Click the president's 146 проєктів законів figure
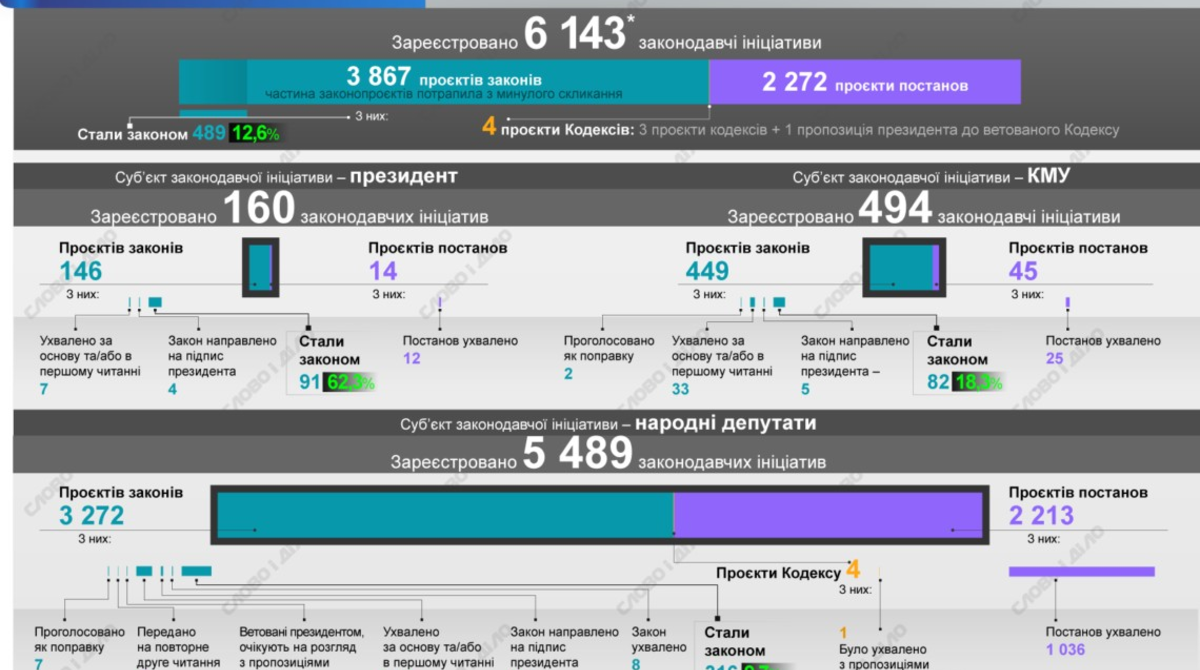The width and height of the screenshot is (1200, 670). click(80, 271)
